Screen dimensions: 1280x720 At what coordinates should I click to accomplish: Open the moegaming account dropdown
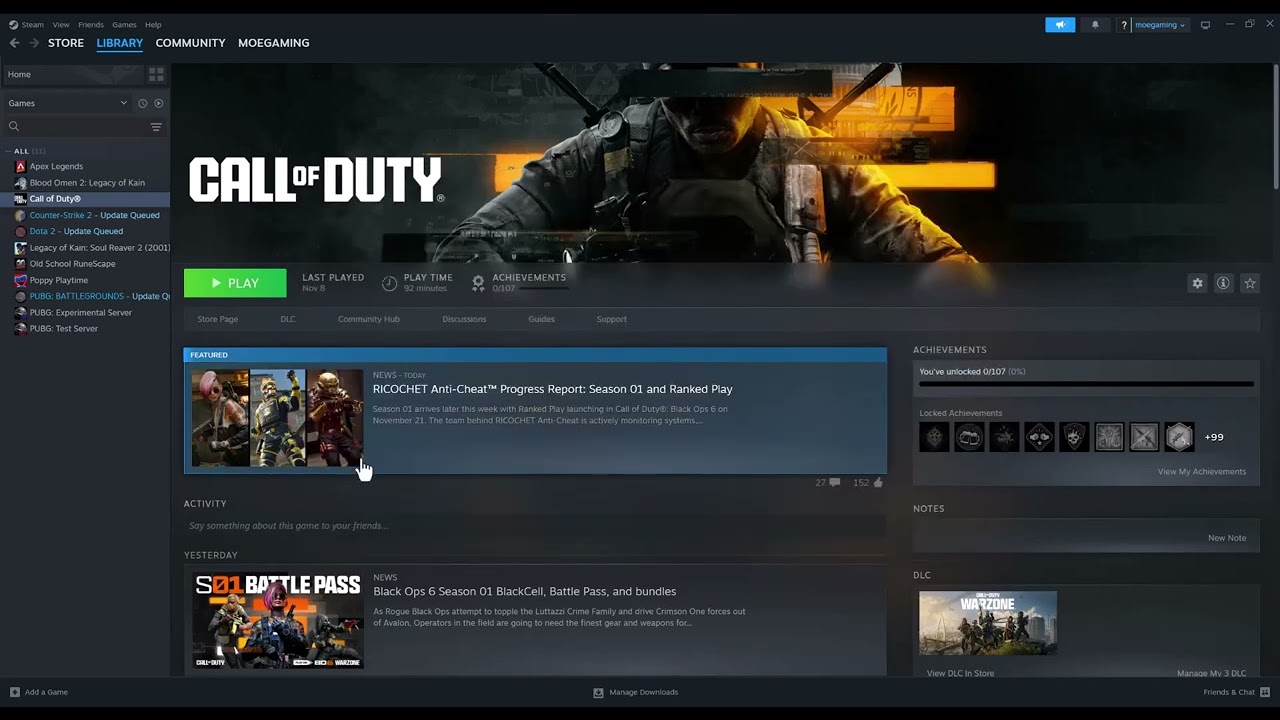(x=1160, y=25)
